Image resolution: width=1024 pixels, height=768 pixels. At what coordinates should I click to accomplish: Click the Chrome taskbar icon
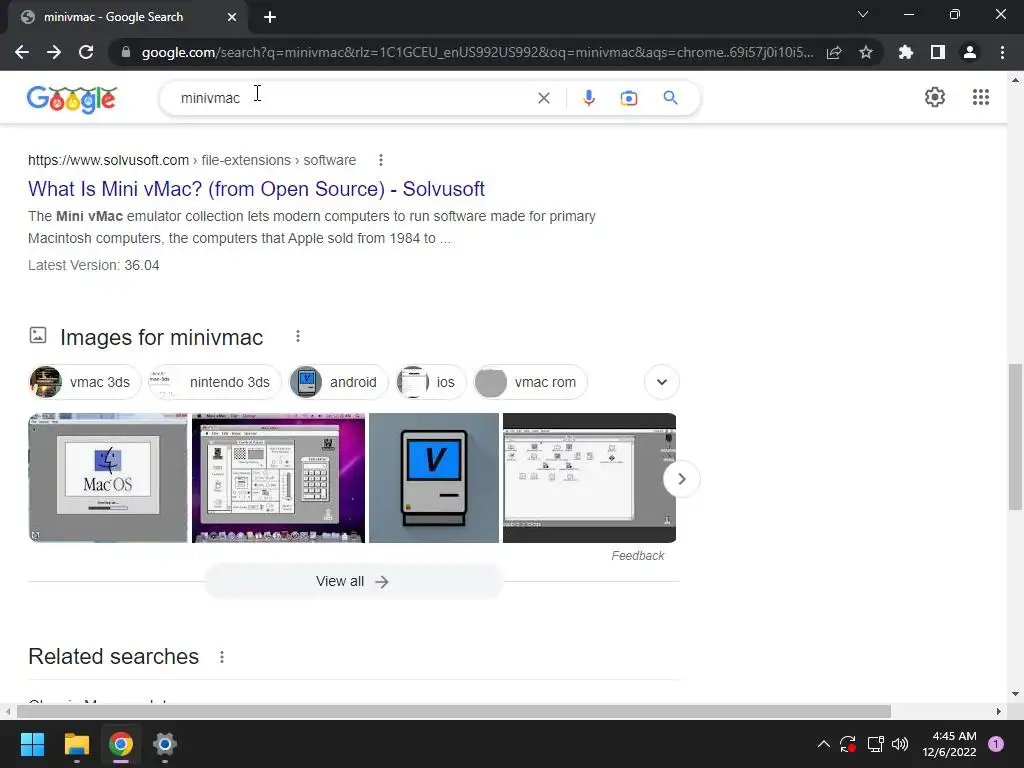(x=121, y=744)
